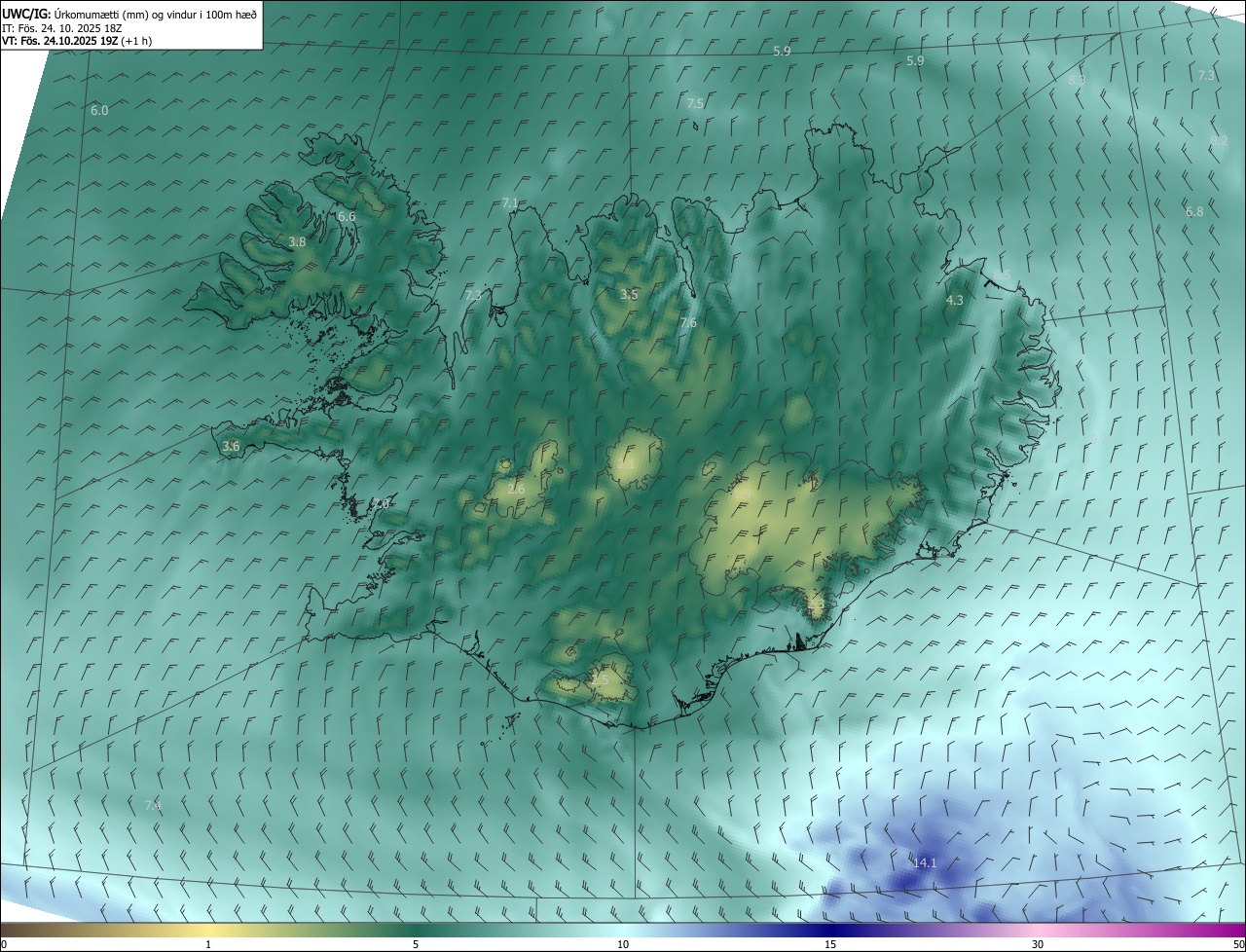This screenshot has width=1246, height=952.
Task: Select the 1.9 value label on the map
Action: pos(743,494)
